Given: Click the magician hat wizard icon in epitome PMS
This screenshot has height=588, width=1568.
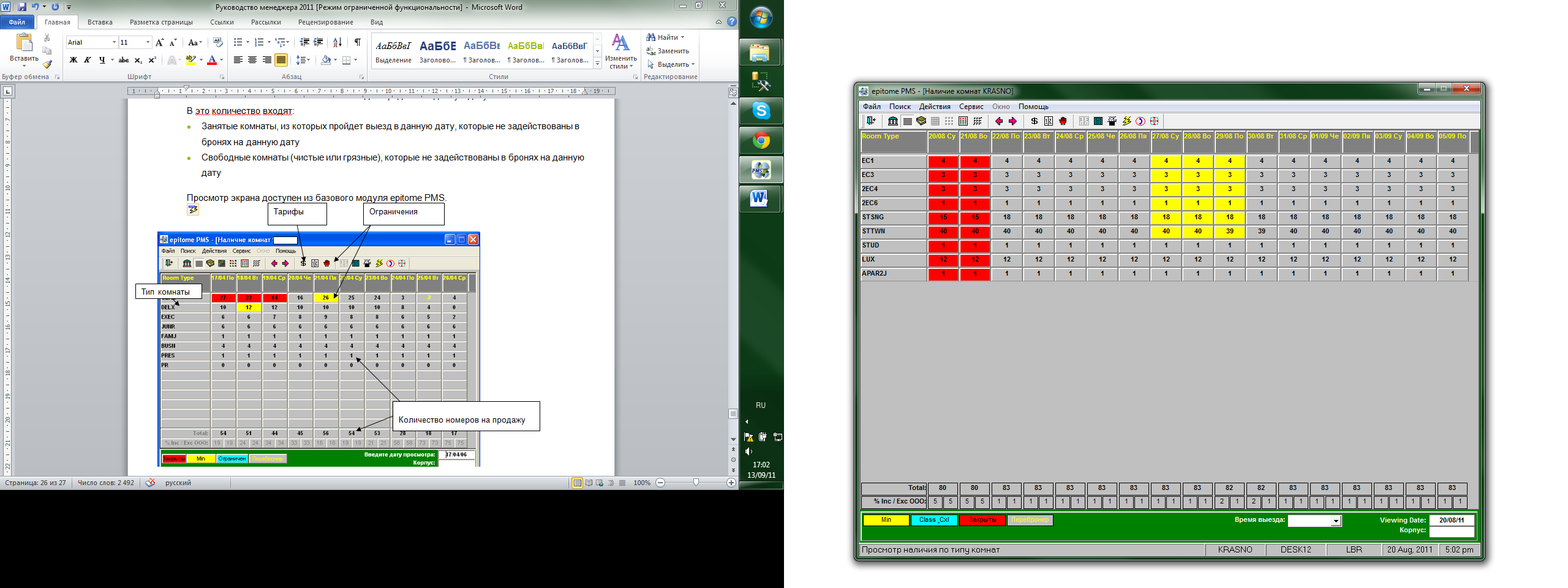Looking at the screenshot, I should click(1112, 121).
